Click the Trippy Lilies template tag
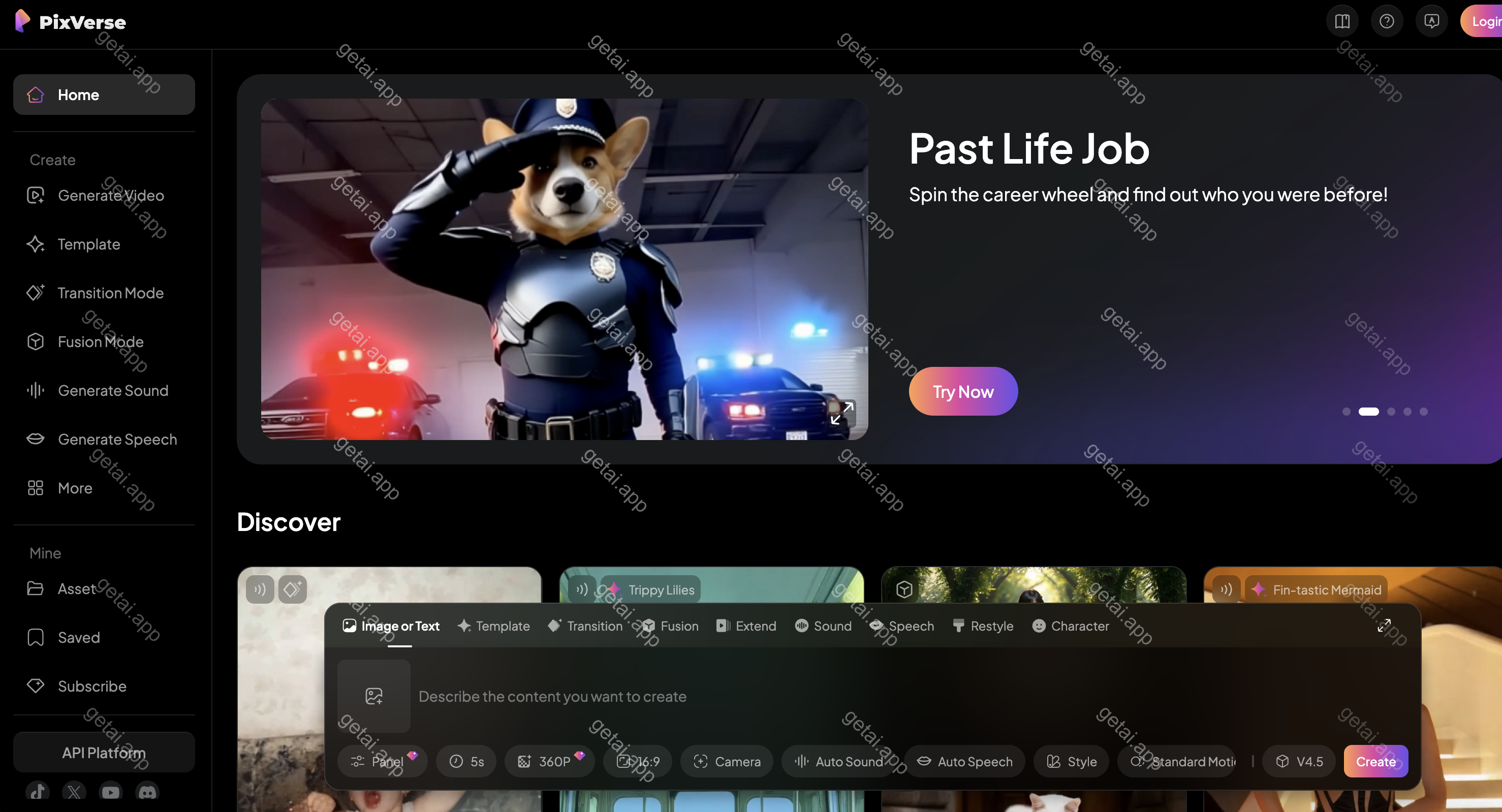The width and height of the screenshot is (1502, 812). 651,590
